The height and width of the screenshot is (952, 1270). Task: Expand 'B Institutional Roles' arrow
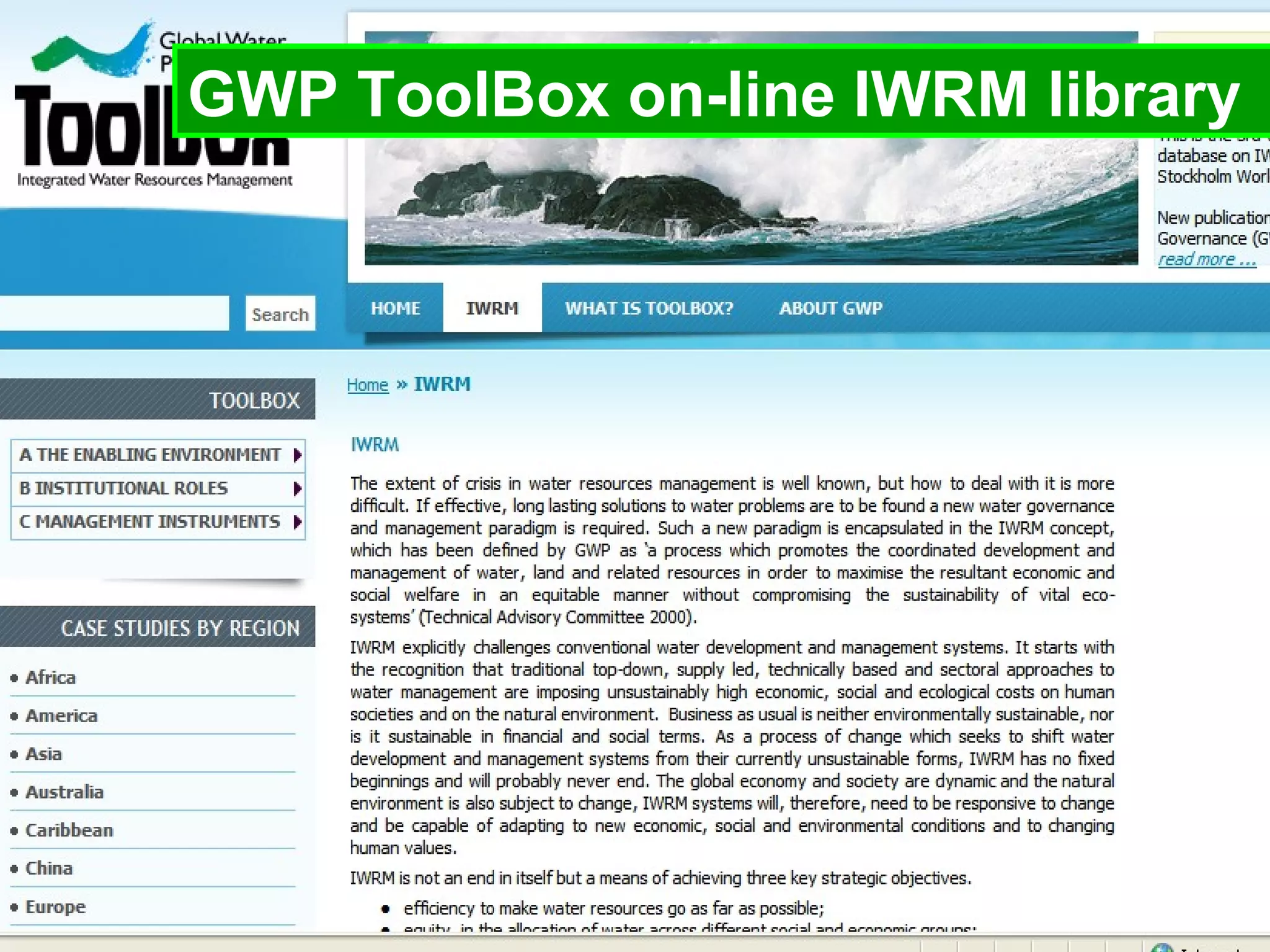[x=298, y=488]
